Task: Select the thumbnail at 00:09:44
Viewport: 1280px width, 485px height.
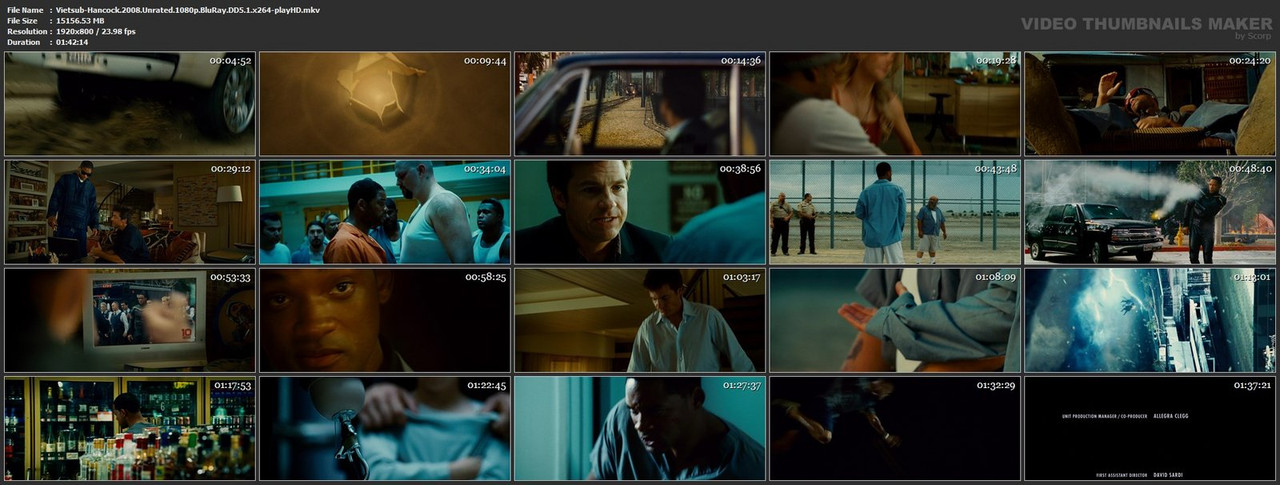Action: click(385, 104)
